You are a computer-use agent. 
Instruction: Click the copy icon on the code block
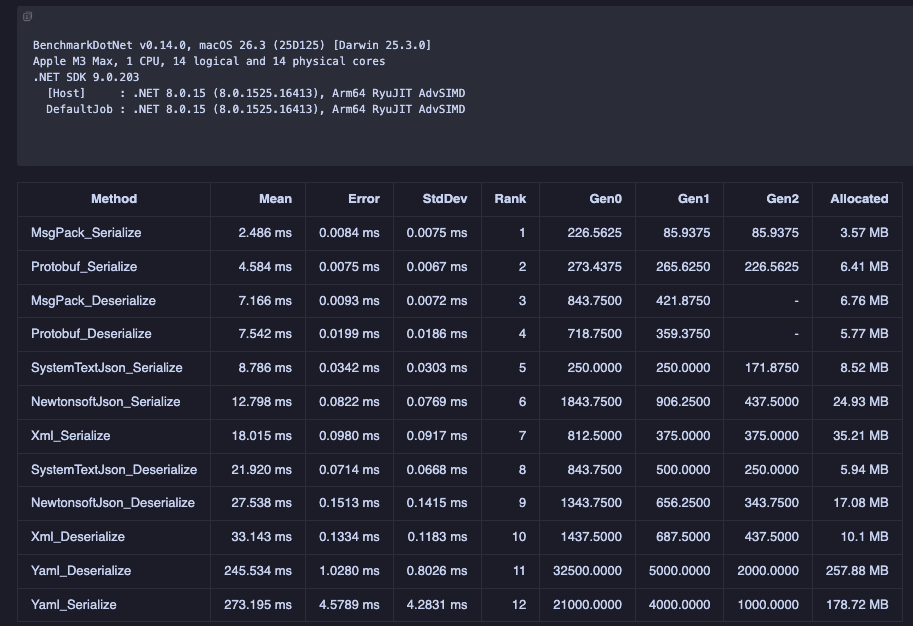(x=27, y=17)
